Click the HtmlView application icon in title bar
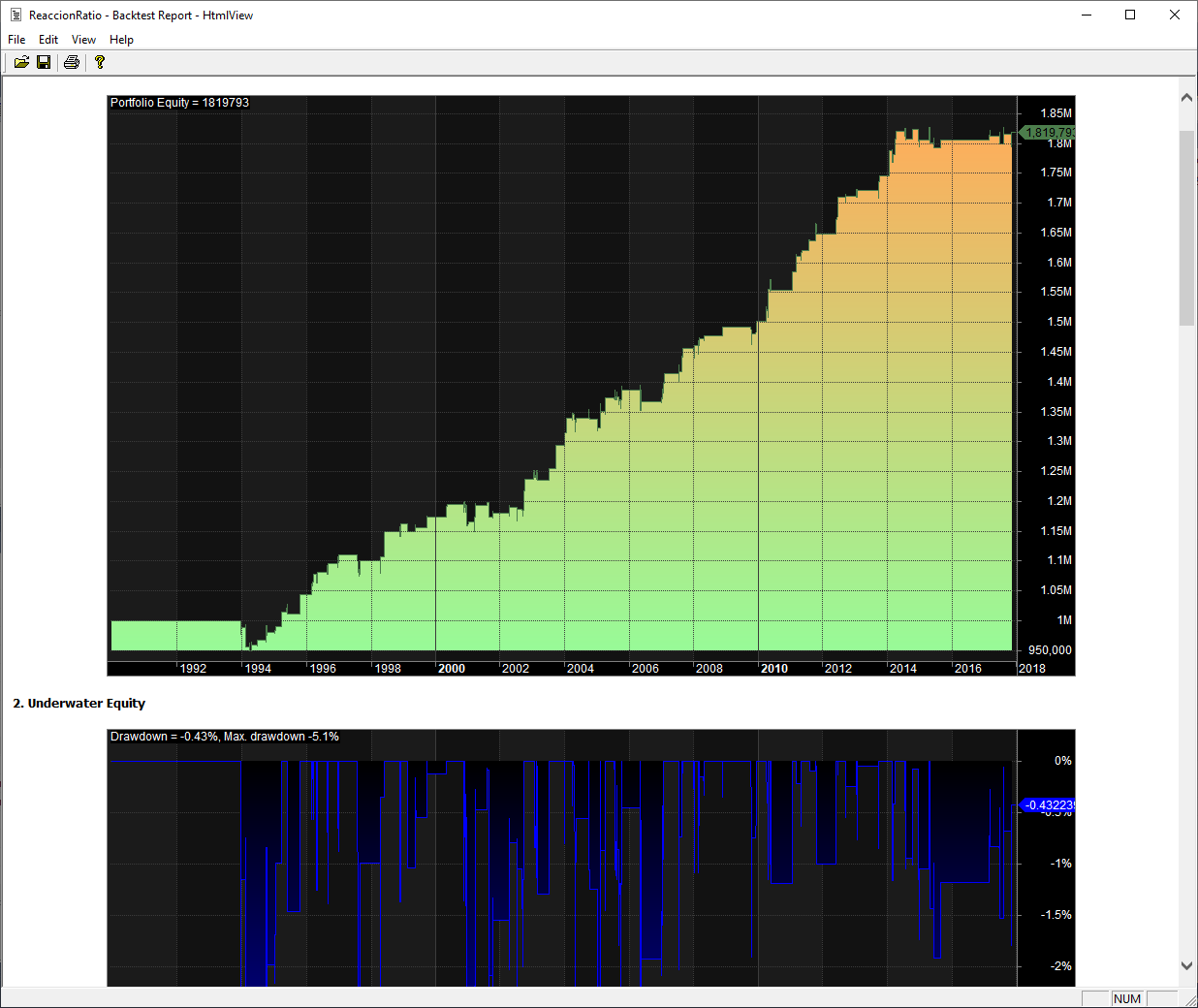This screenshot has height=1008, width=1198. (x=16, y=16)
